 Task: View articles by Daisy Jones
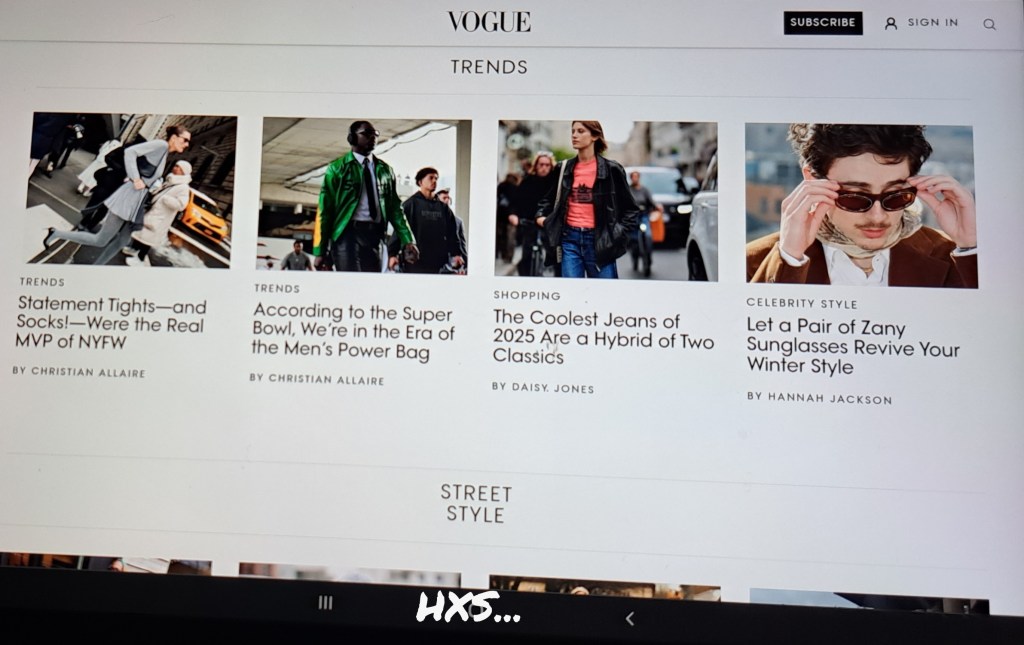tap(543, 387)
